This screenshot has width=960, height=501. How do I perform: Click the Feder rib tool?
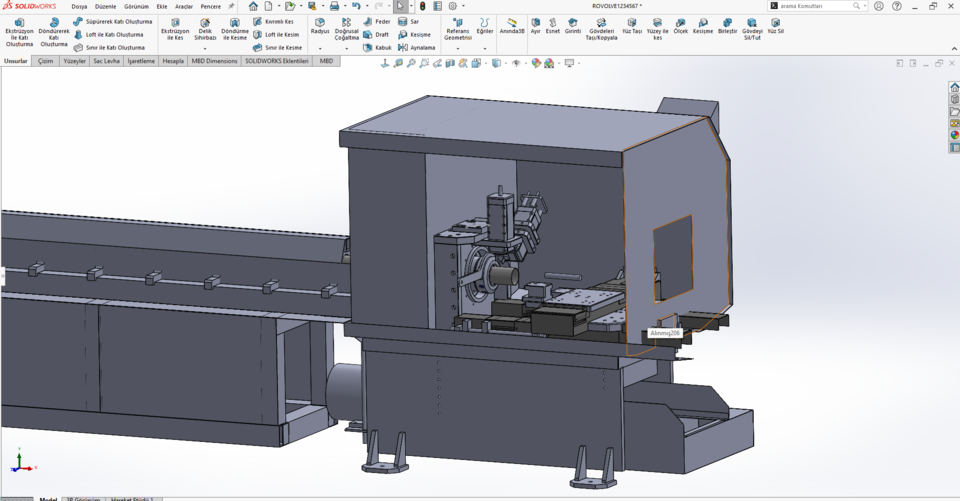click(x=377, y=21)
